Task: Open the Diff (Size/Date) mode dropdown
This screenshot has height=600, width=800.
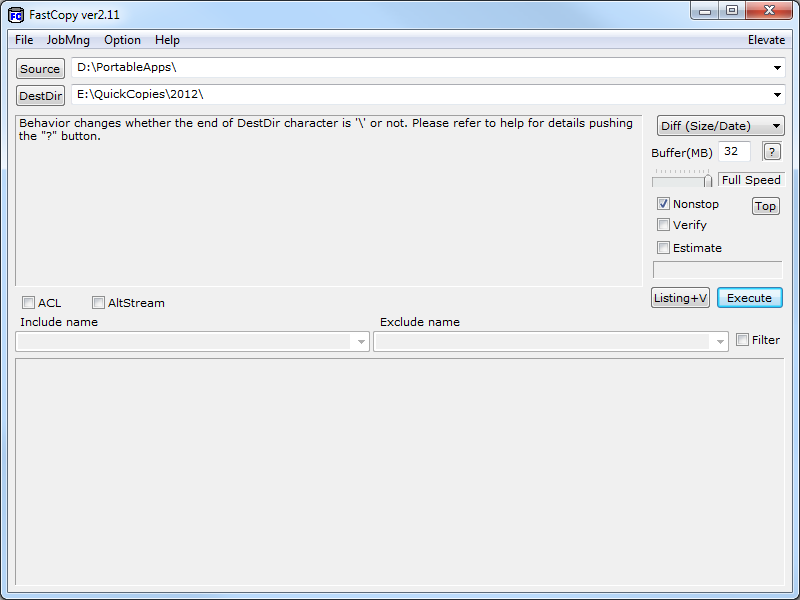Action: 720,125
